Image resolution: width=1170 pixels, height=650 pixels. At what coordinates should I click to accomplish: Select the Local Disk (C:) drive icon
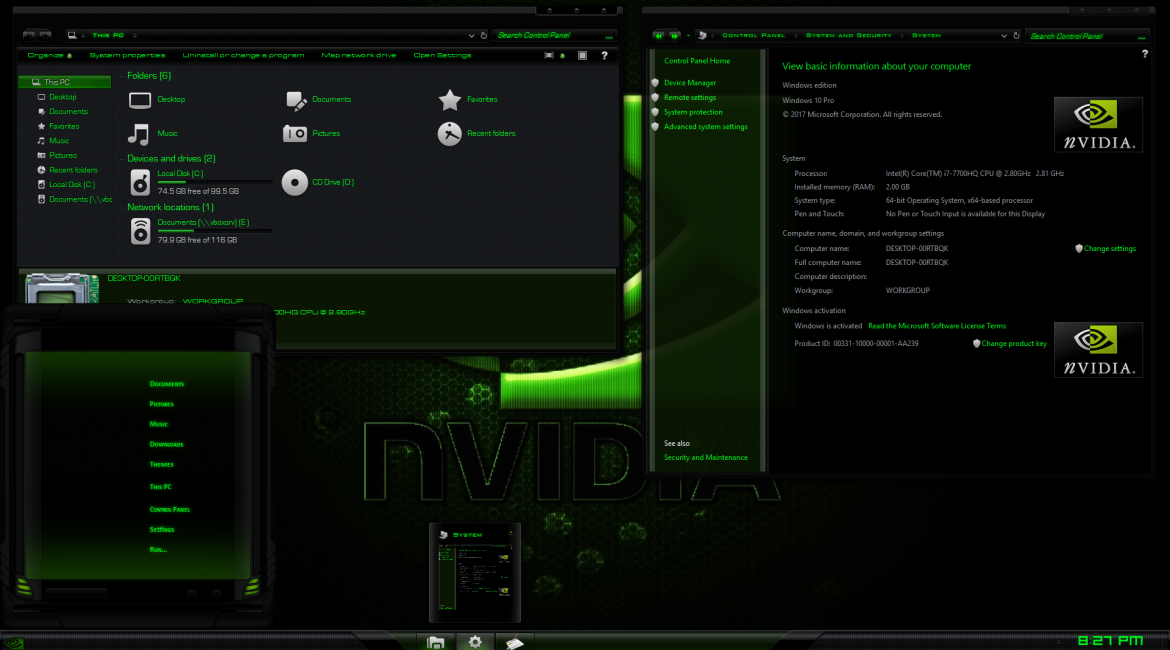pos(140,182)
